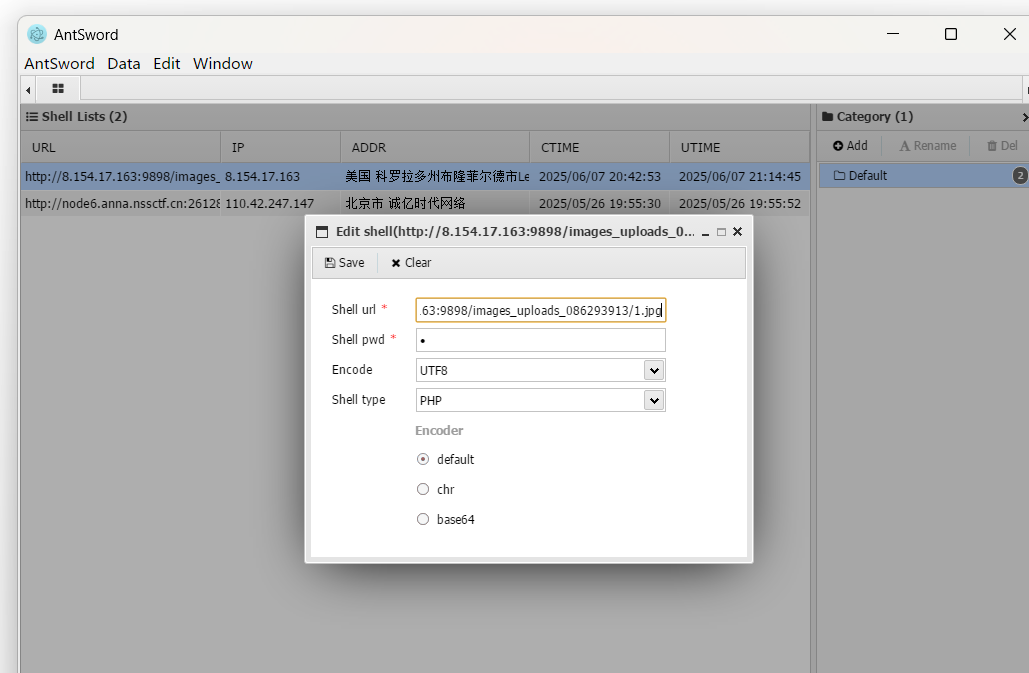Click the 2025/06/07 20:42:53 CTIME cell
Image resolution: width=1029 pixels, height=673 pixels.
point(600,176)
